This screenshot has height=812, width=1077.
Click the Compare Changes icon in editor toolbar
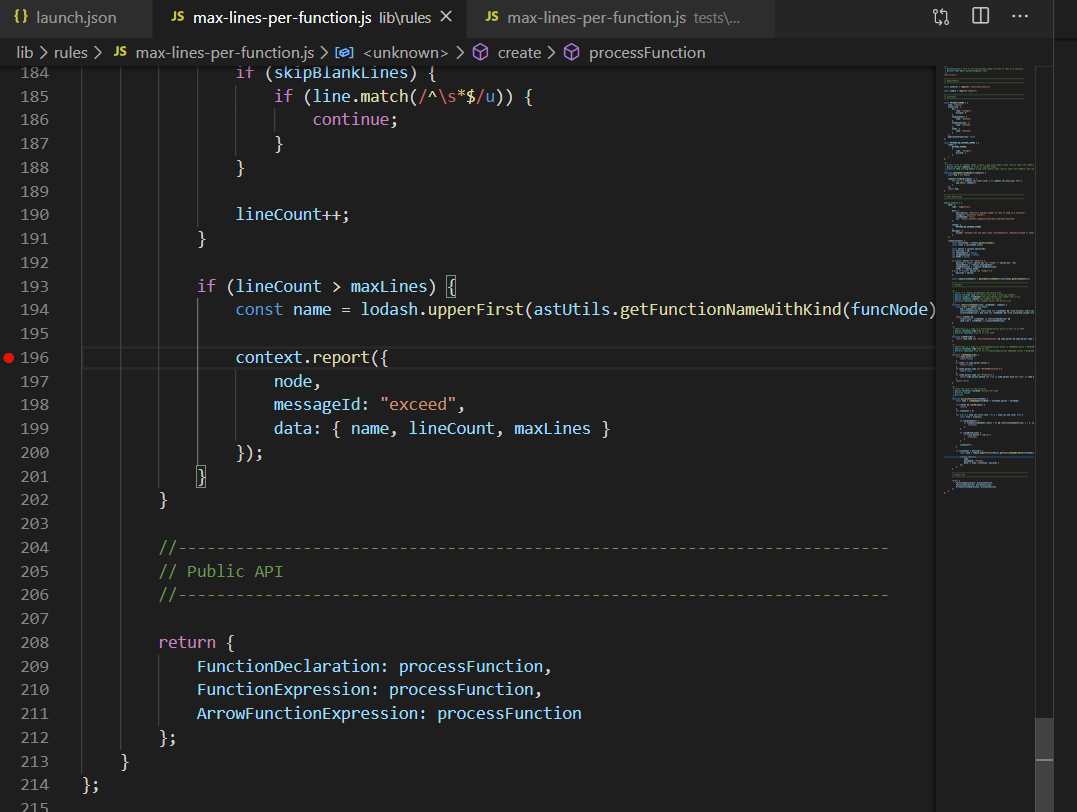tap(941, 16)
